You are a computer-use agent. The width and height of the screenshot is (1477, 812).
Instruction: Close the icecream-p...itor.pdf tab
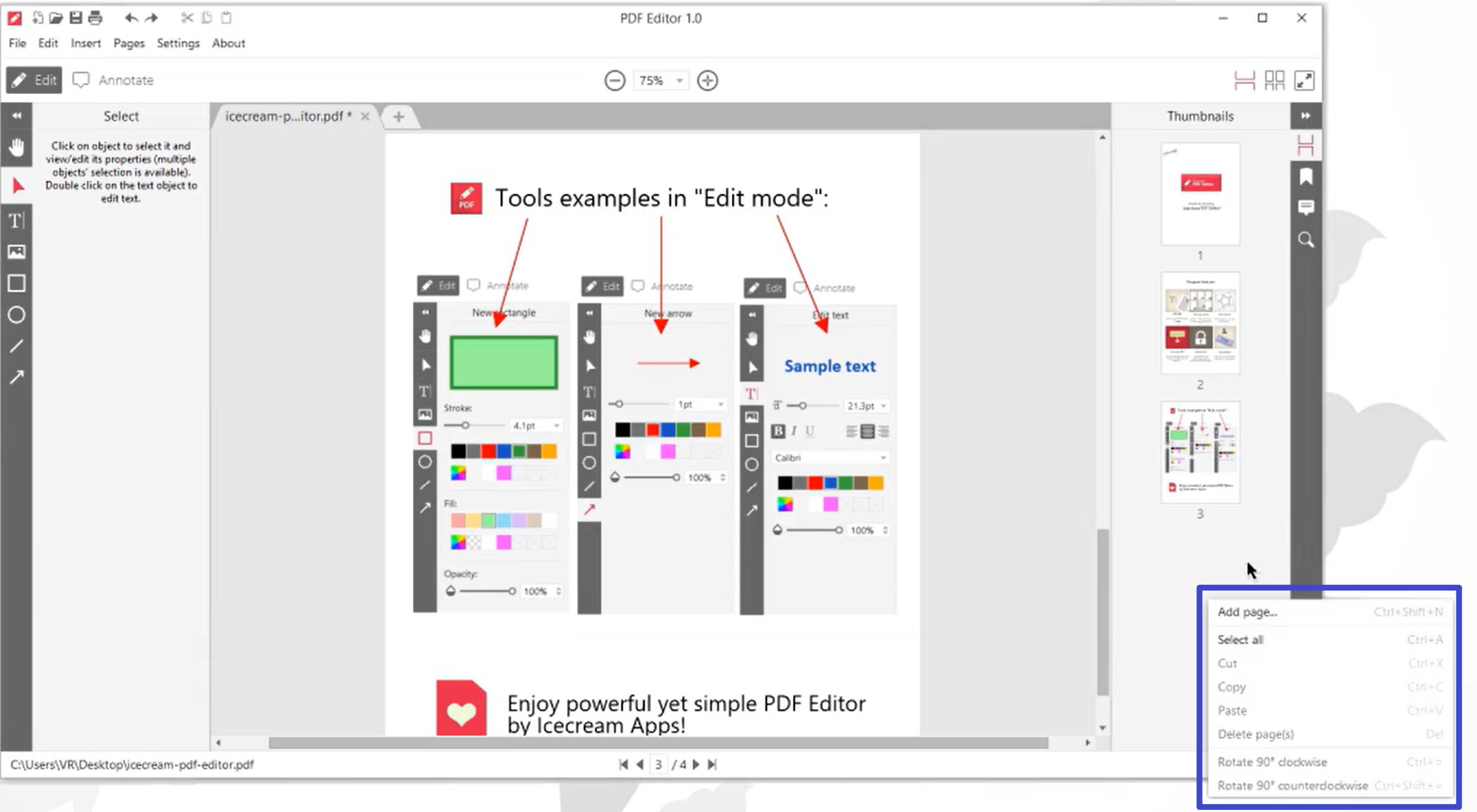click(365, 116)
